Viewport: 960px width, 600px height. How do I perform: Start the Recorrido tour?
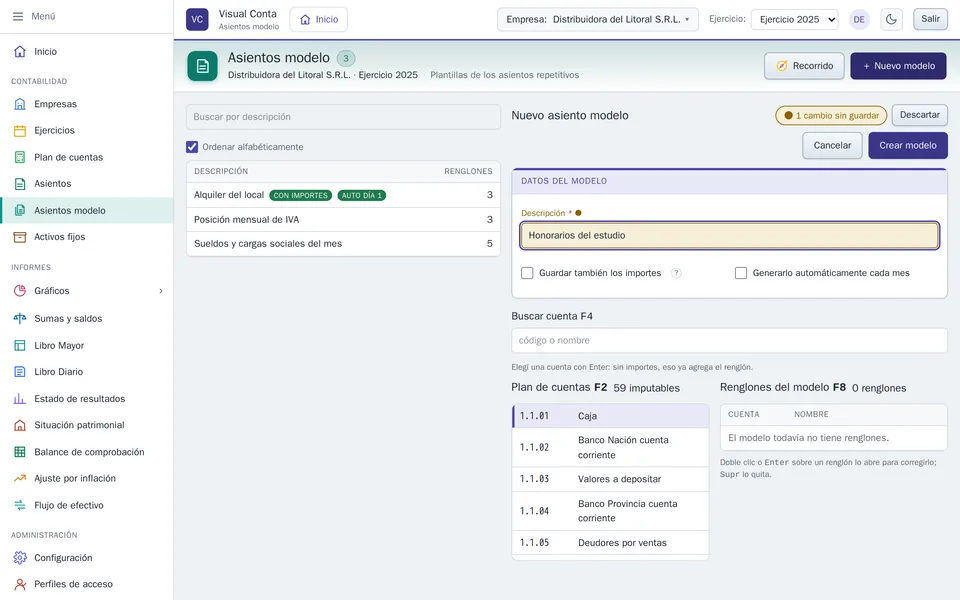coord(804,66)
